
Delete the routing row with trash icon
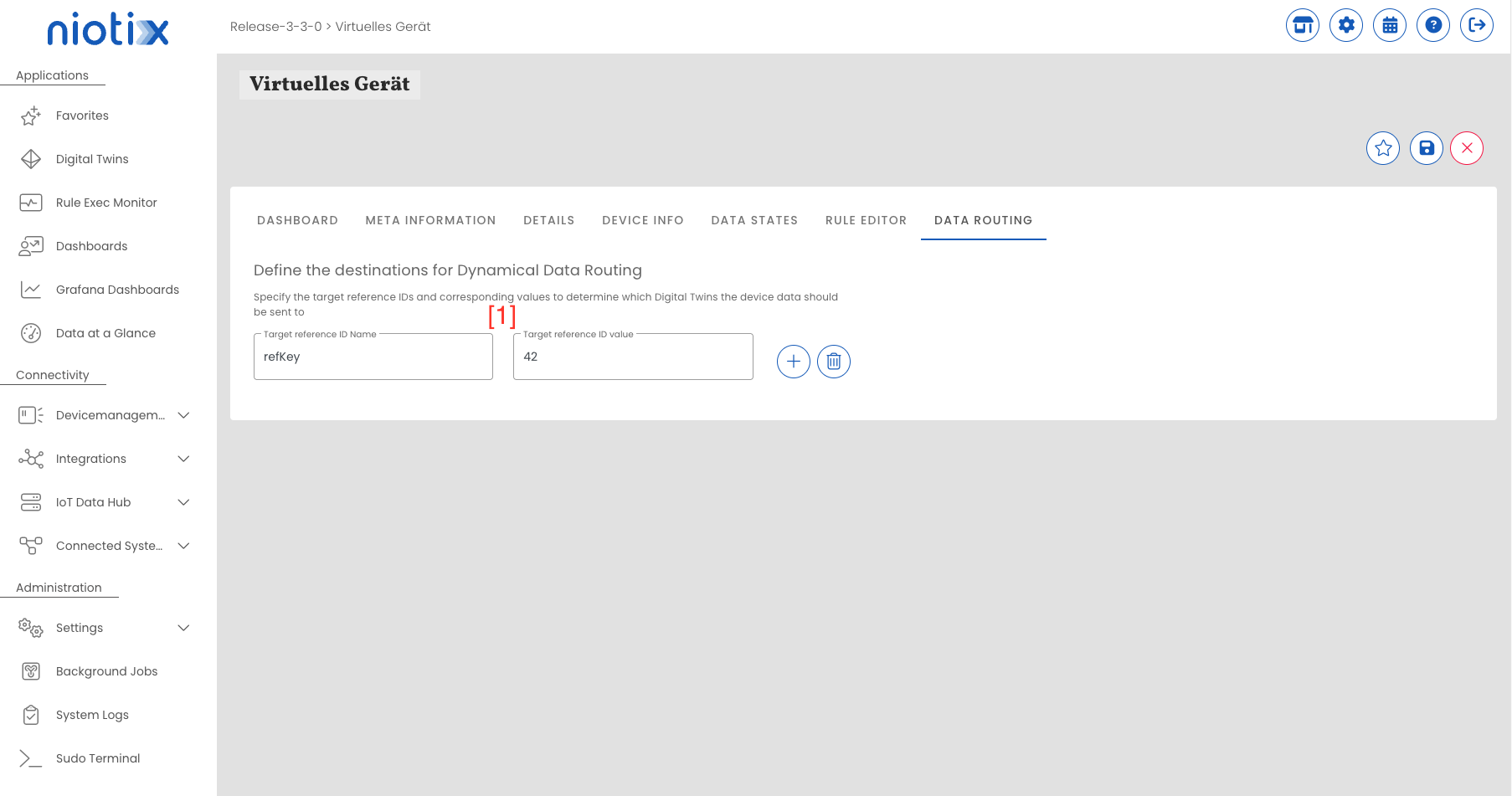[834, 362]
